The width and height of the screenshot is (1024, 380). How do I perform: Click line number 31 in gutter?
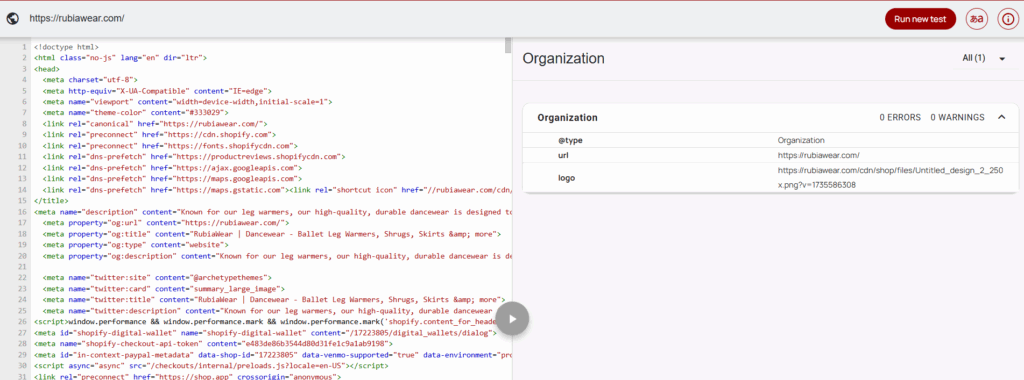point(23,377)
